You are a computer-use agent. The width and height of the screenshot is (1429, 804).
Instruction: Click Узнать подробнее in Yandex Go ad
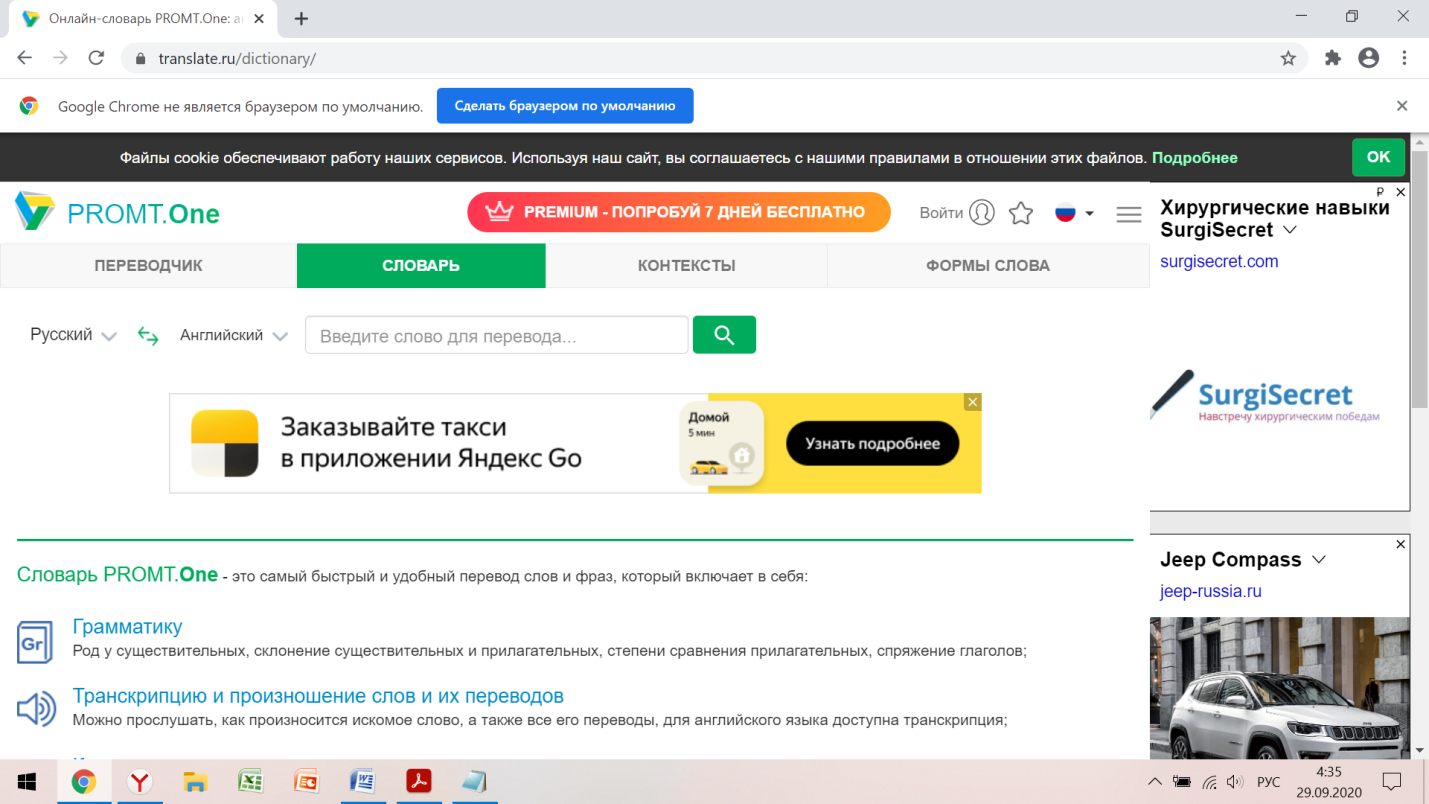tap(872, 444)
